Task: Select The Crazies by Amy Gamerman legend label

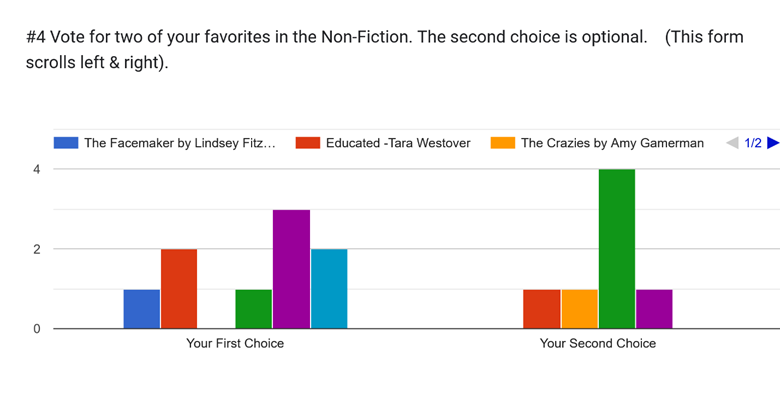Action: (612, 143)
